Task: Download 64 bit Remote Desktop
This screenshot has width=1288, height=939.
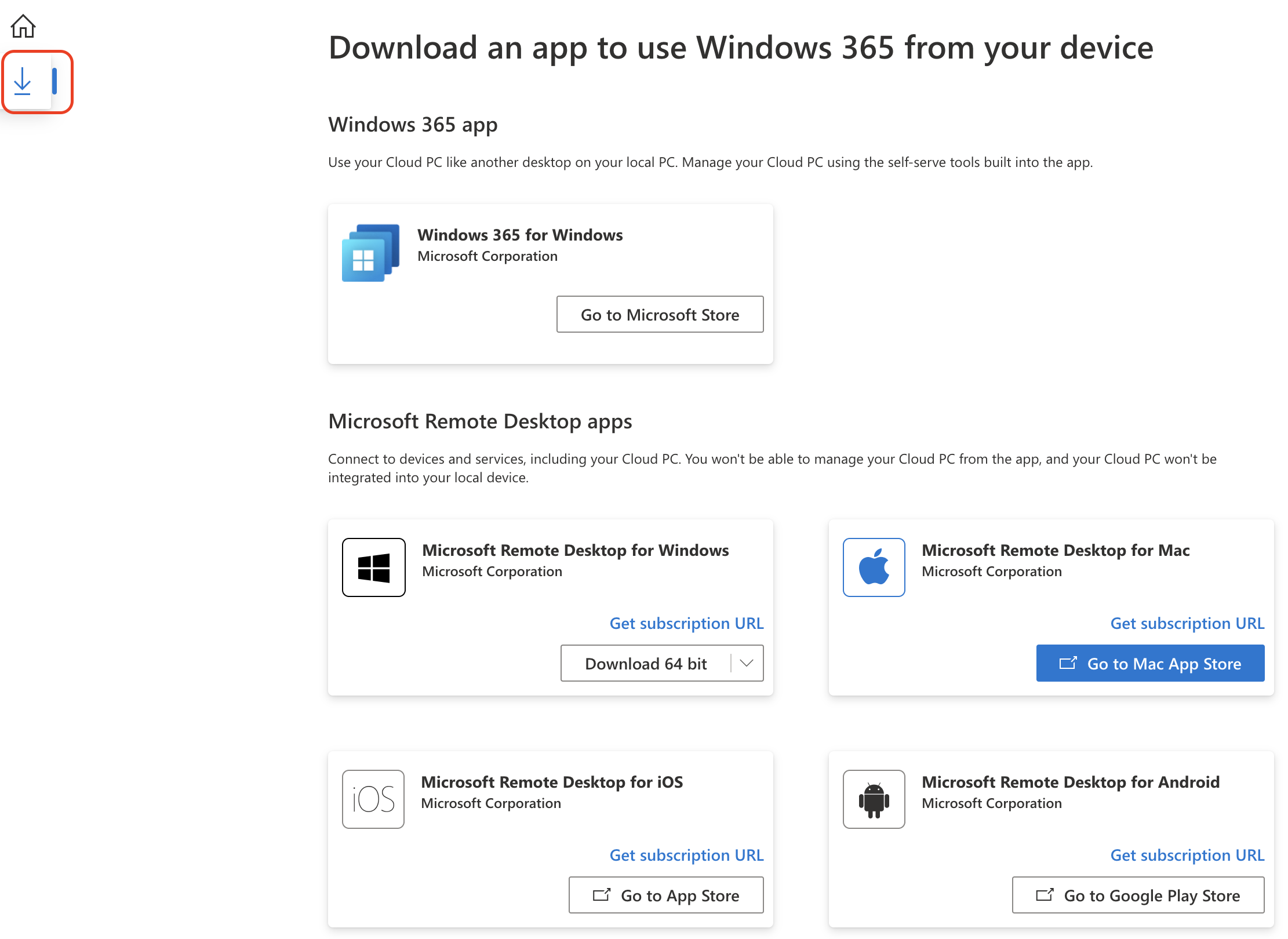Action: [x=646, y=664]
